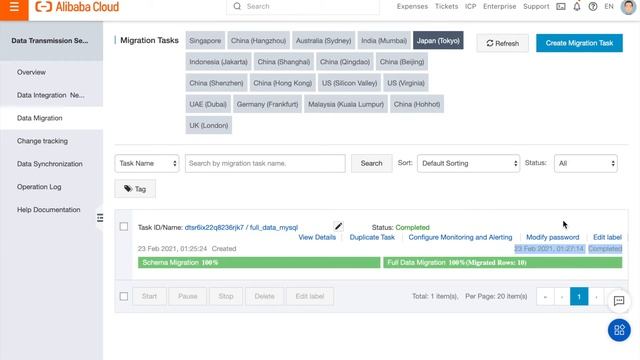Go to page 1 in pagination
This screenshot has height=360, width=640.
coord(579,296)
